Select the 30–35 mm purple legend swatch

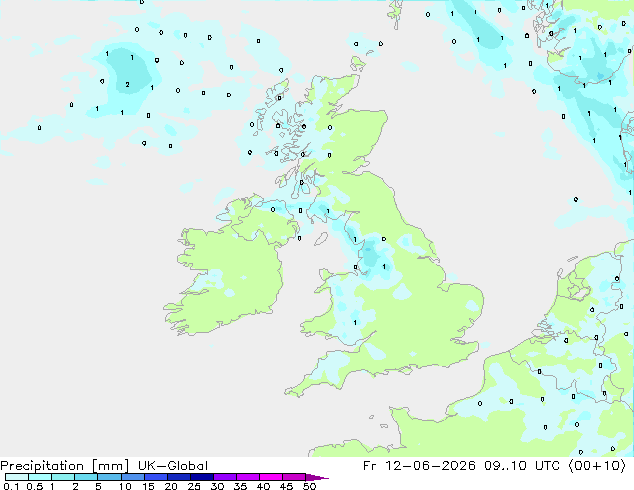(x=225, y=477)
